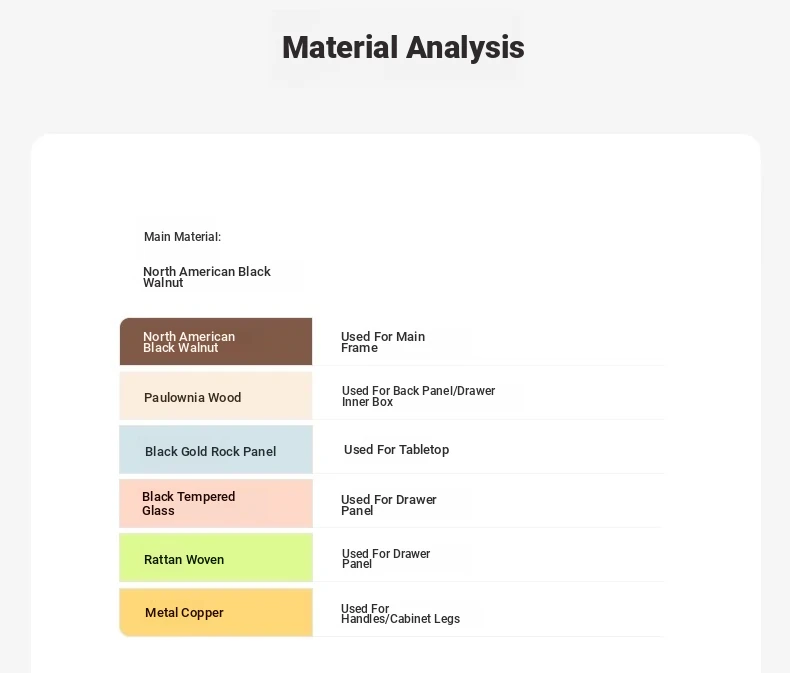Click the Paulownia Wood label text

(192, 397)
